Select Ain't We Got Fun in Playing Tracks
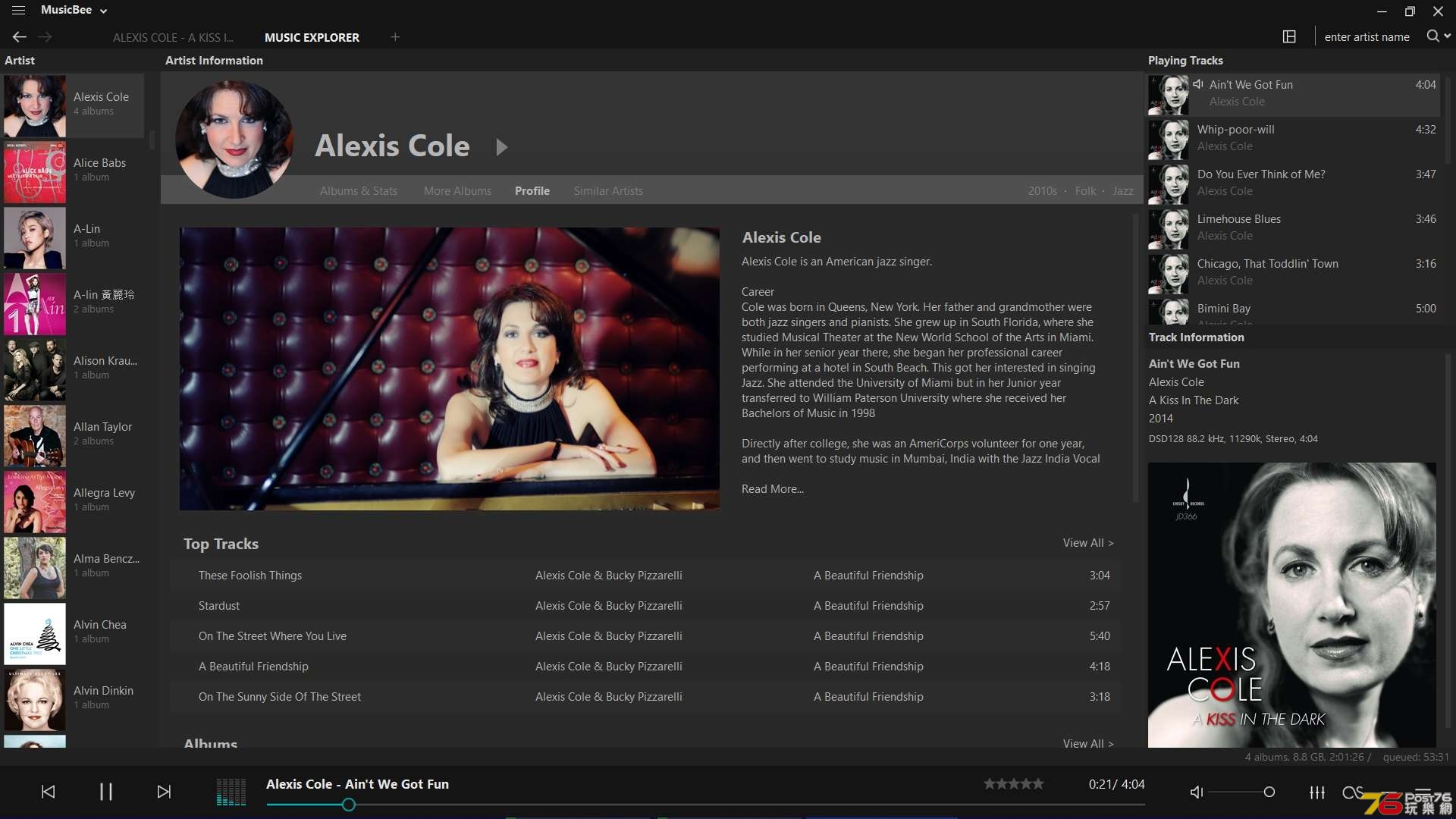The height and width of the screenshot is (819, 1456). 1294,94
